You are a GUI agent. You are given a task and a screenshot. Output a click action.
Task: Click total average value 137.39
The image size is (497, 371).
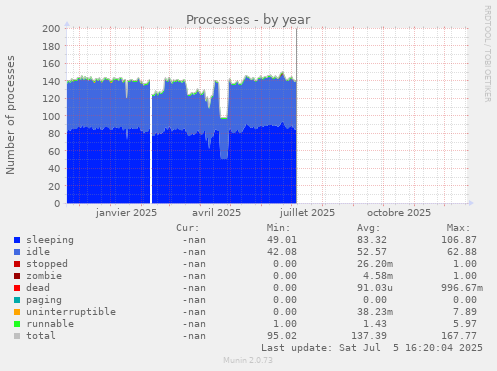pyautogui.click(x=369, y=336)
